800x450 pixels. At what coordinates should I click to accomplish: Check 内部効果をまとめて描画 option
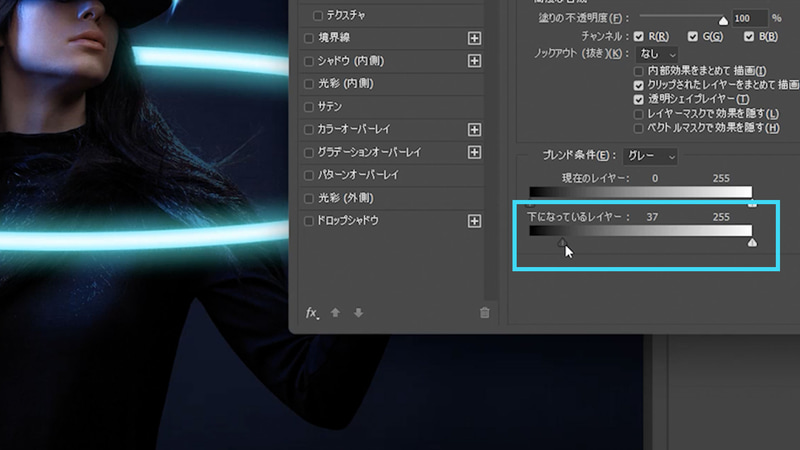[x=638, y=71]
